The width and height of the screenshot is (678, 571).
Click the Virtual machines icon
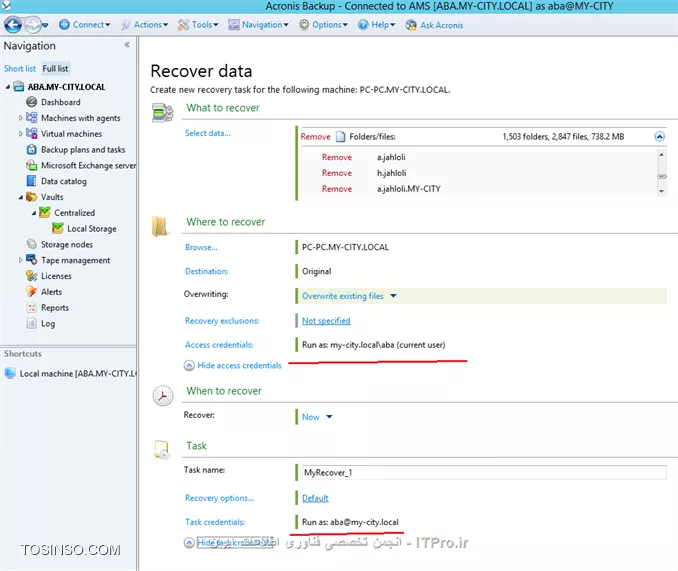tap(32, 134)
